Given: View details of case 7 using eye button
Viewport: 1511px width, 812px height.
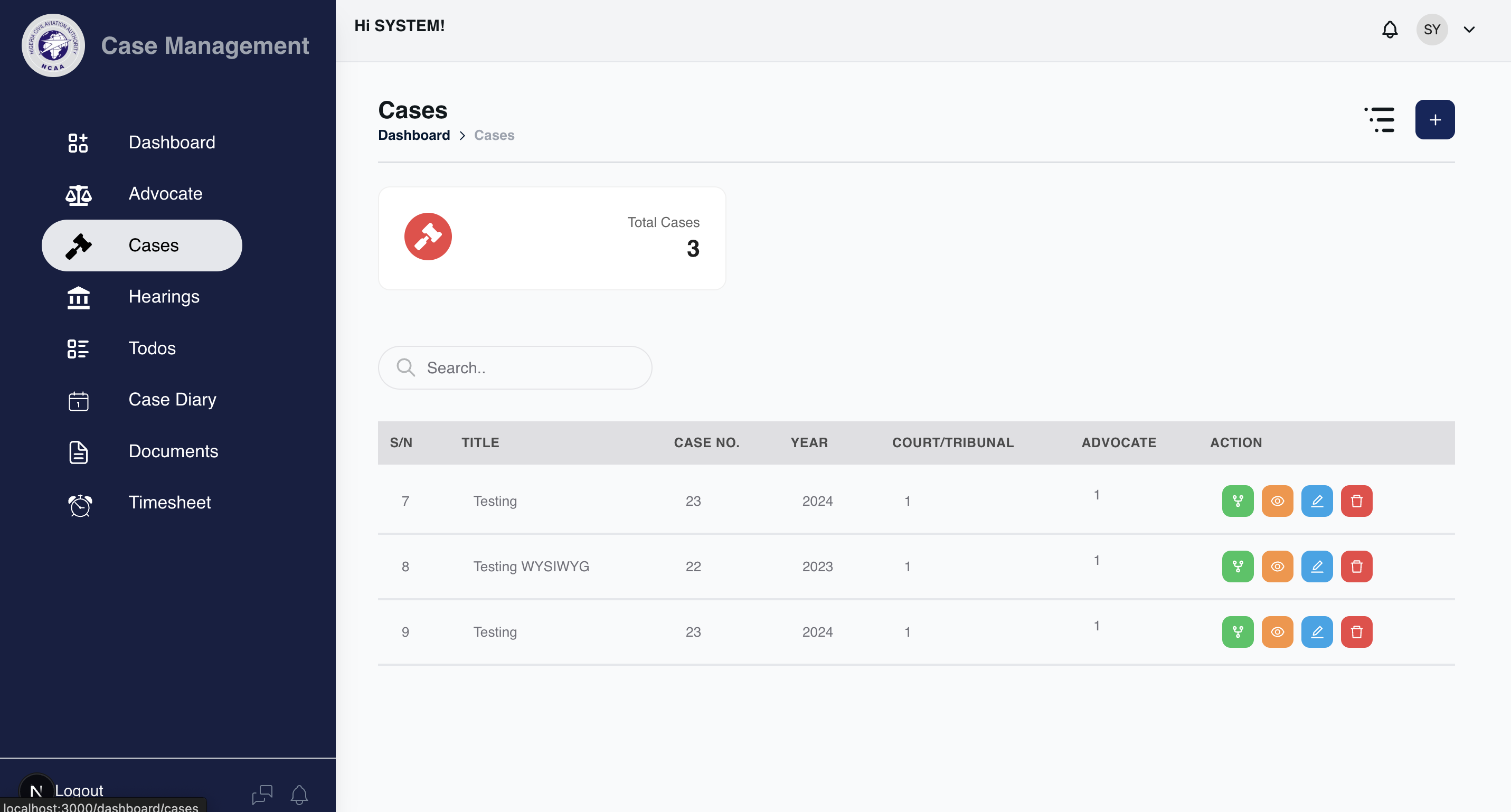Looking at the screenshot, I should pos(1278,501).
